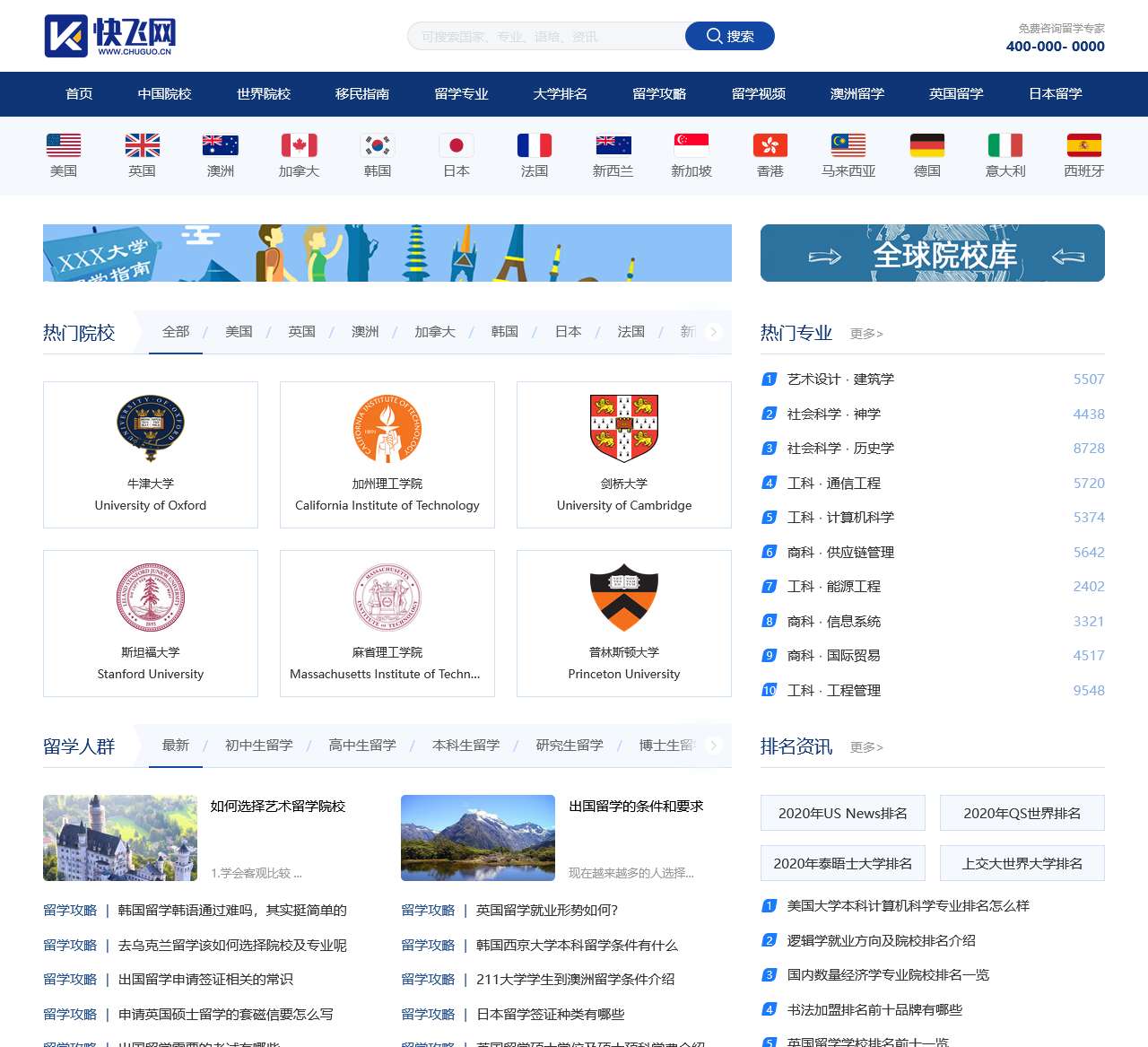Click the Kuaifei site logo
1148x1047 pixels.
point(109,36)
